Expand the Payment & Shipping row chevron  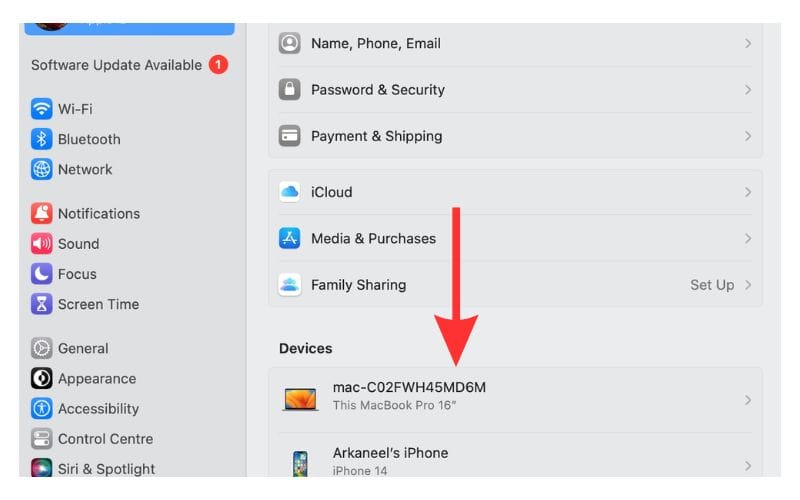(x=748, y=136)
